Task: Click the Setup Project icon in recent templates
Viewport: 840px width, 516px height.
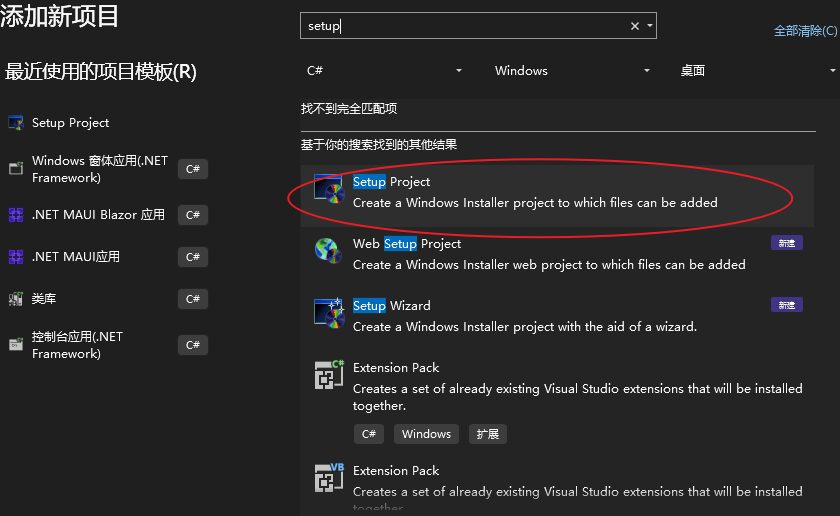Action: tap(16, 123)
